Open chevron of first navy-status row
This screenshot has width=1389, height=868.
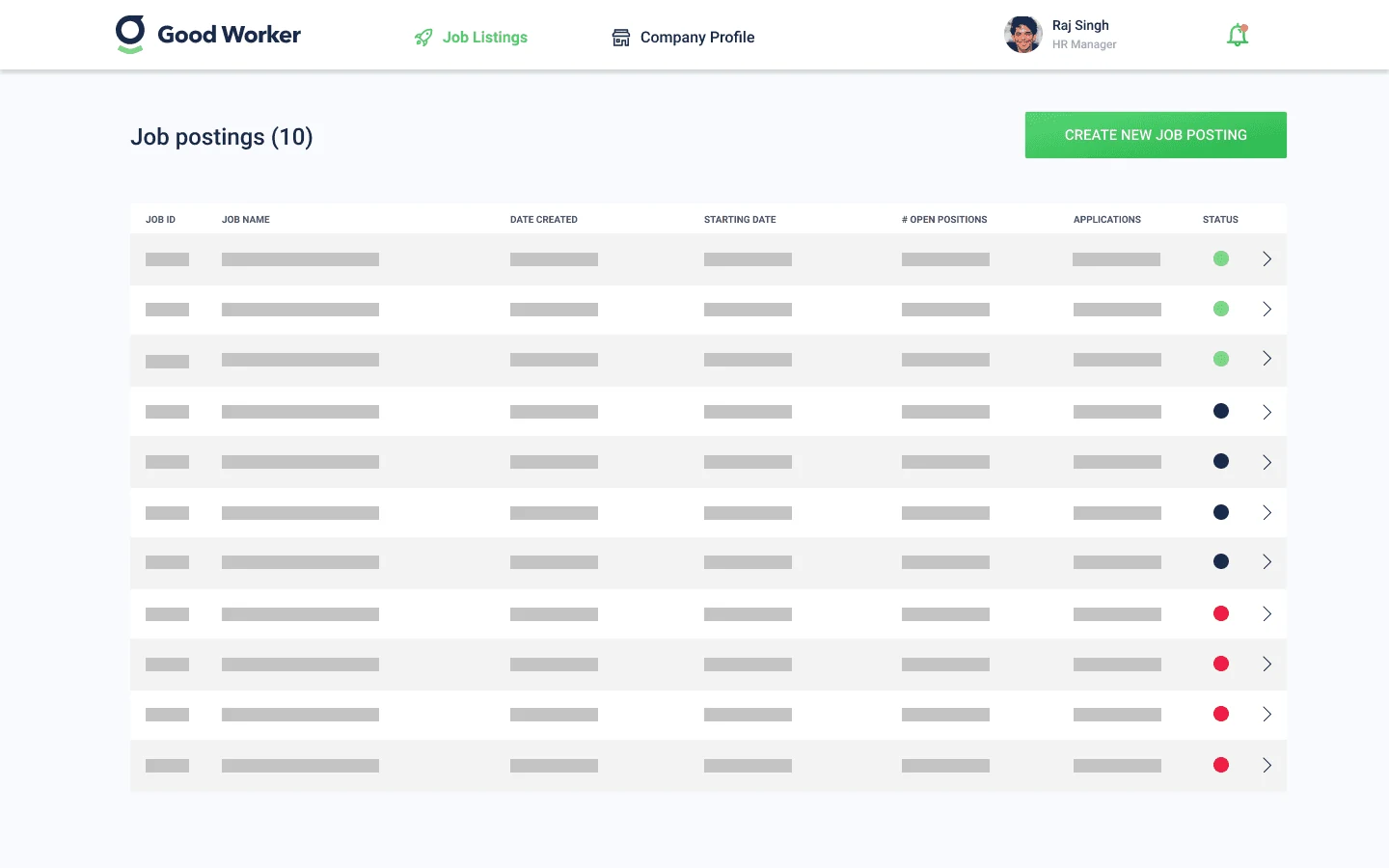click(1266, 412)
